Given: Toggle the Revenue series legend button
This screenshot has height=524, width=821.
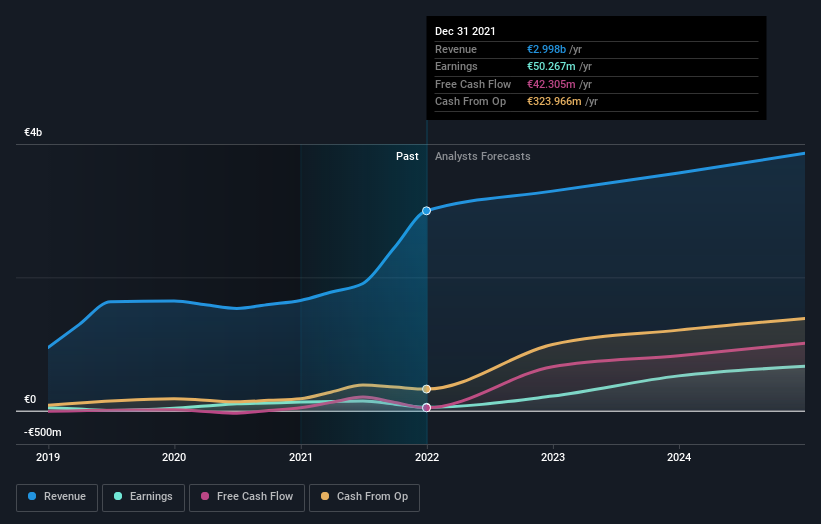Looking at the screenshot, I should pos(57,497).
